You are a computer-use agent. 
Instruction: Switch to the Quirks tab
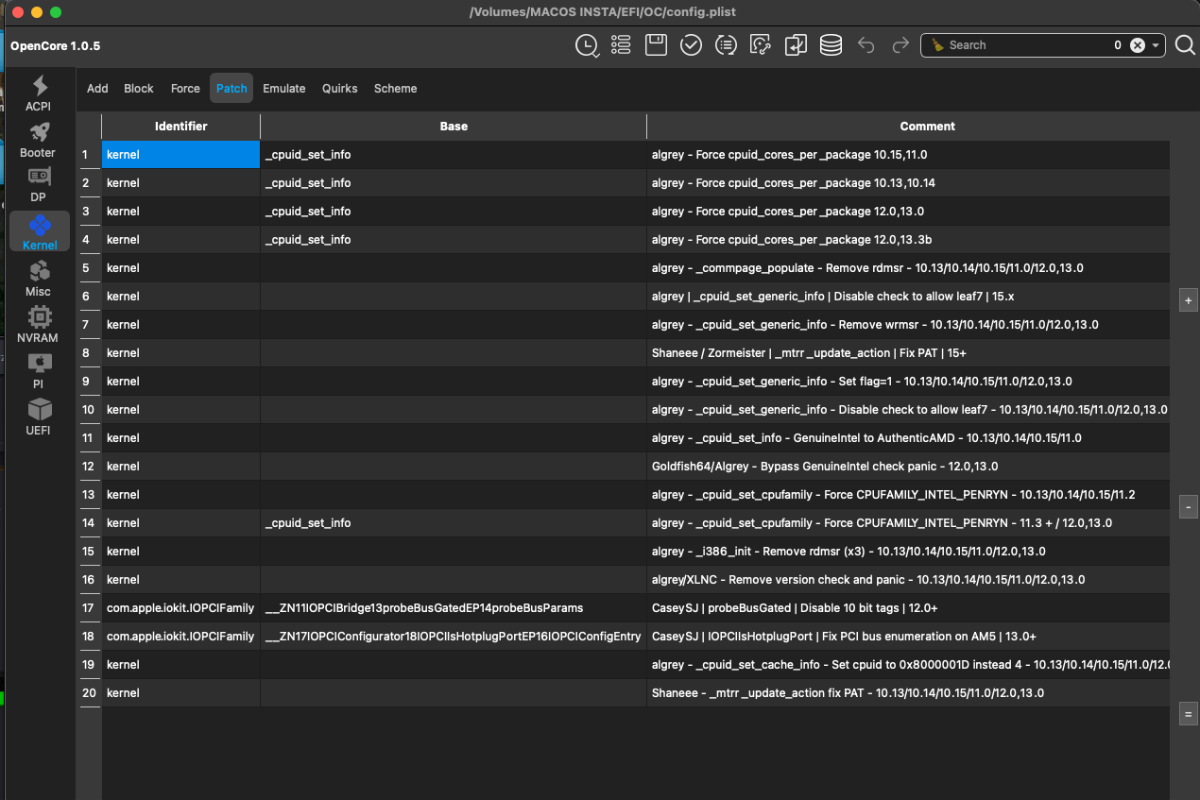pos(339,88)
